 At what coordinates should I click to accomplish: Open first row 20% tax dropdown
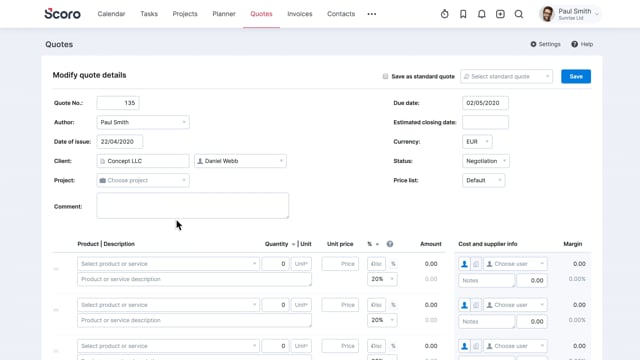382,279
